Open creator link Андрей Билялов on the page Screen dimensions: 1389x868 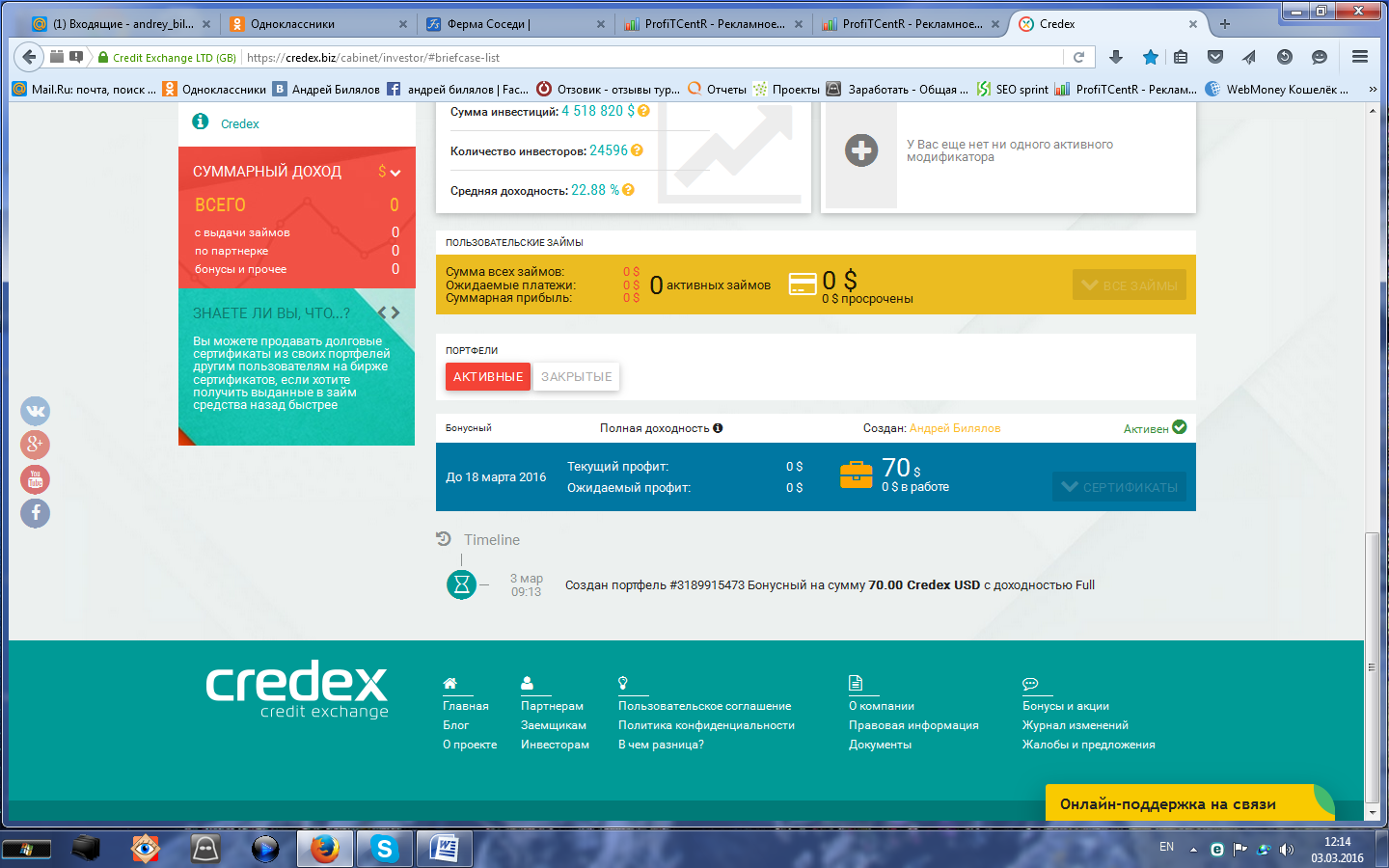pos(955,428)
